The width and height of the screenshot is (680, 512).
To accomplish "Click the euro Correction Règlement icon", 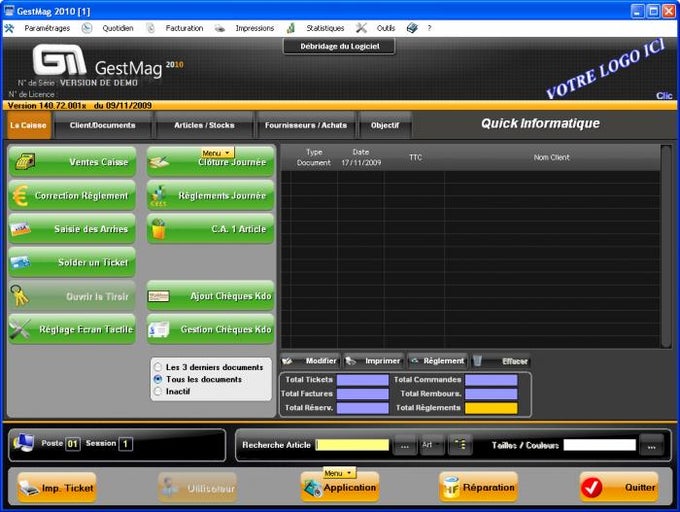I will 20,196.
